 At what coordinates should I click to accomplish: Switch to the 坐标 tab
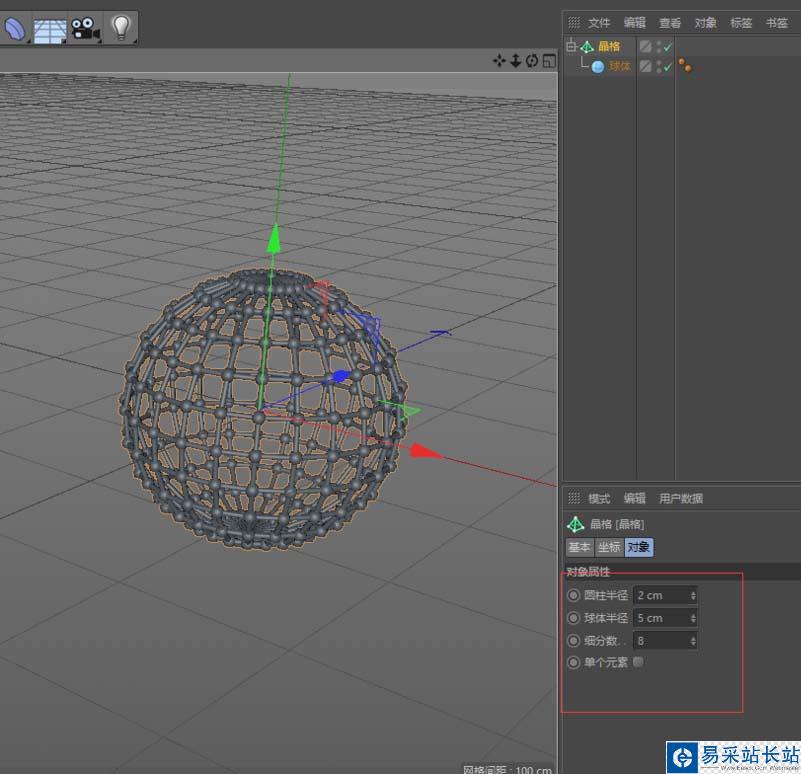coord(608,547)
